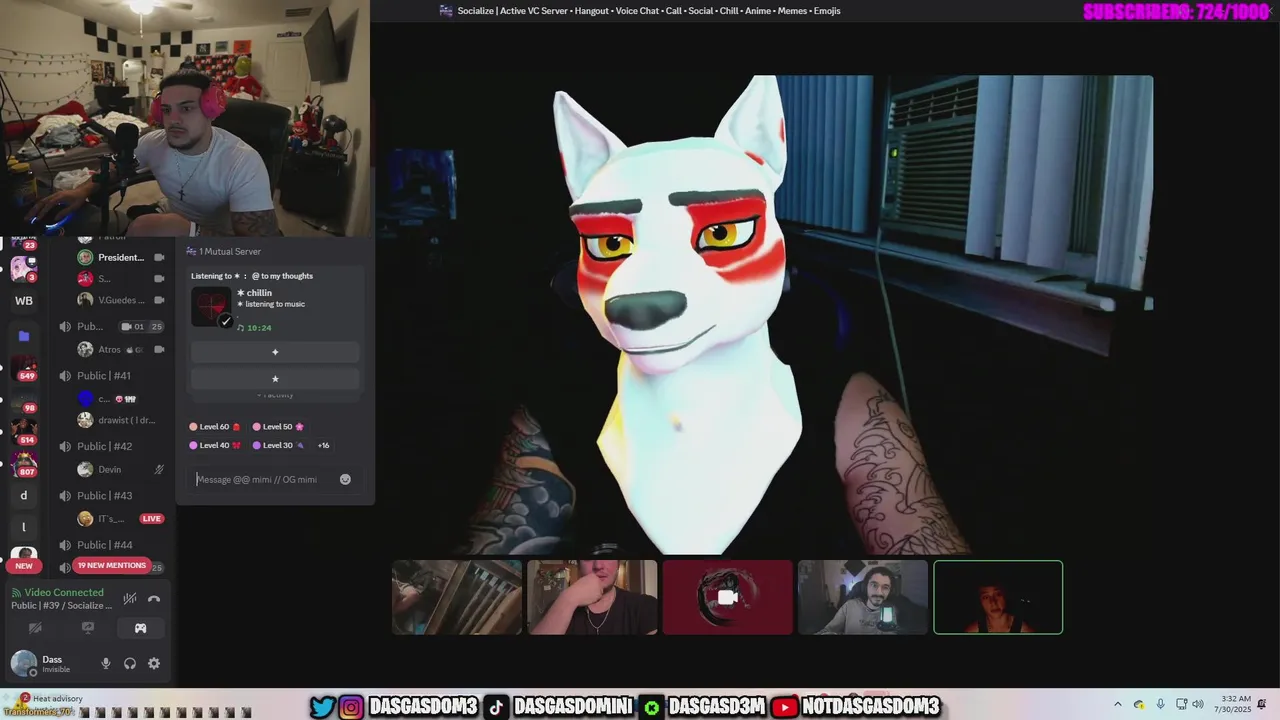This screenshot has height=720, width=1280.
Task: Open the volume speaker tray icon
Action: click(x=1198, y=705)
